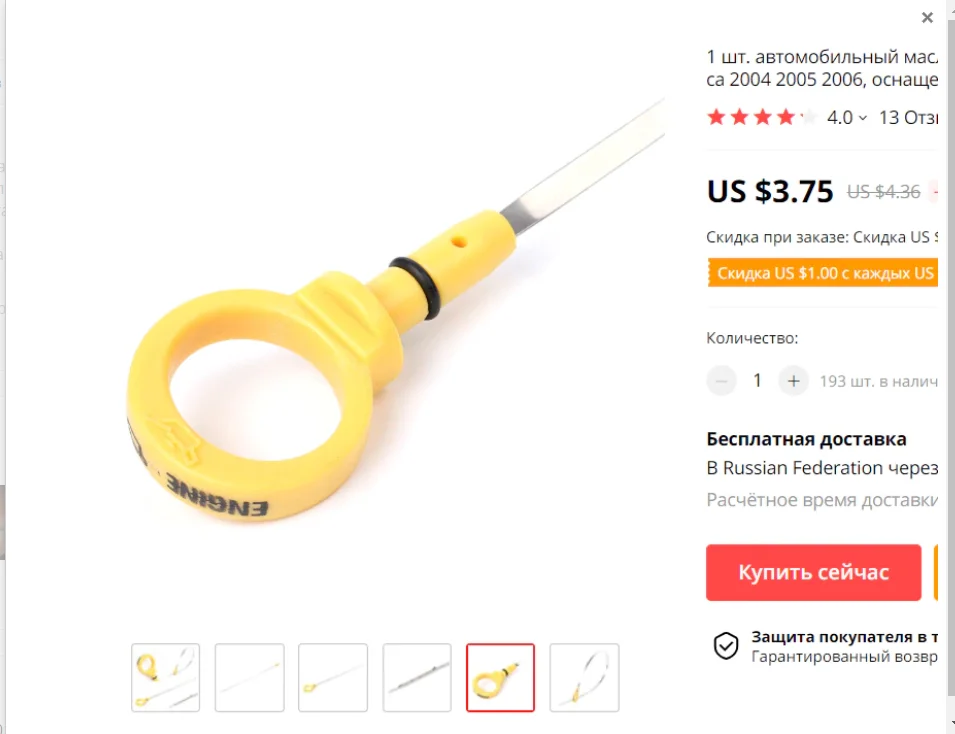The width and height of the screenshot is (955, 734).
Task: Open the product title text link
Action: [x=822, y=68]
